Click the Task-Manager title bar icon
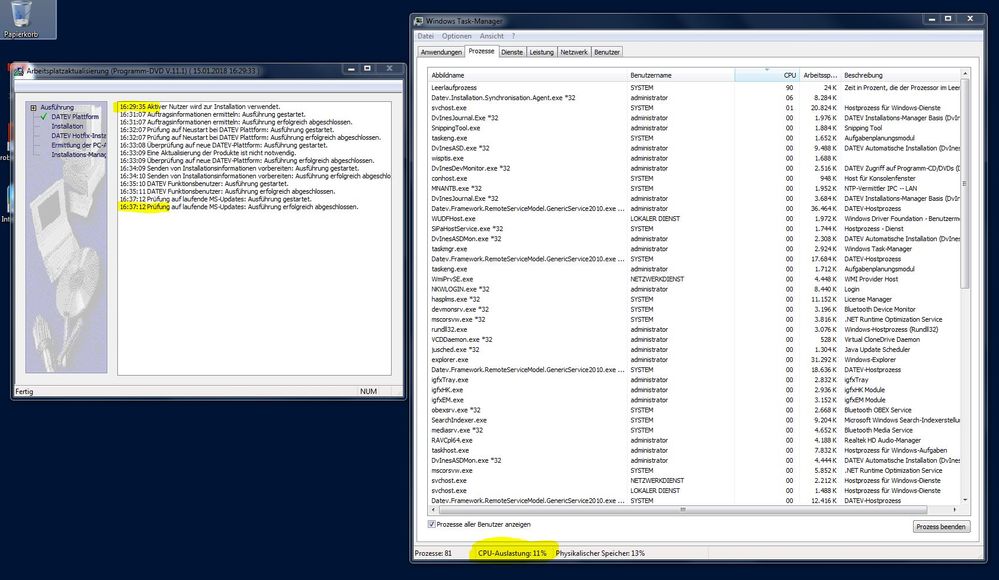Screen dimensions: 999x580 [419, 20]
